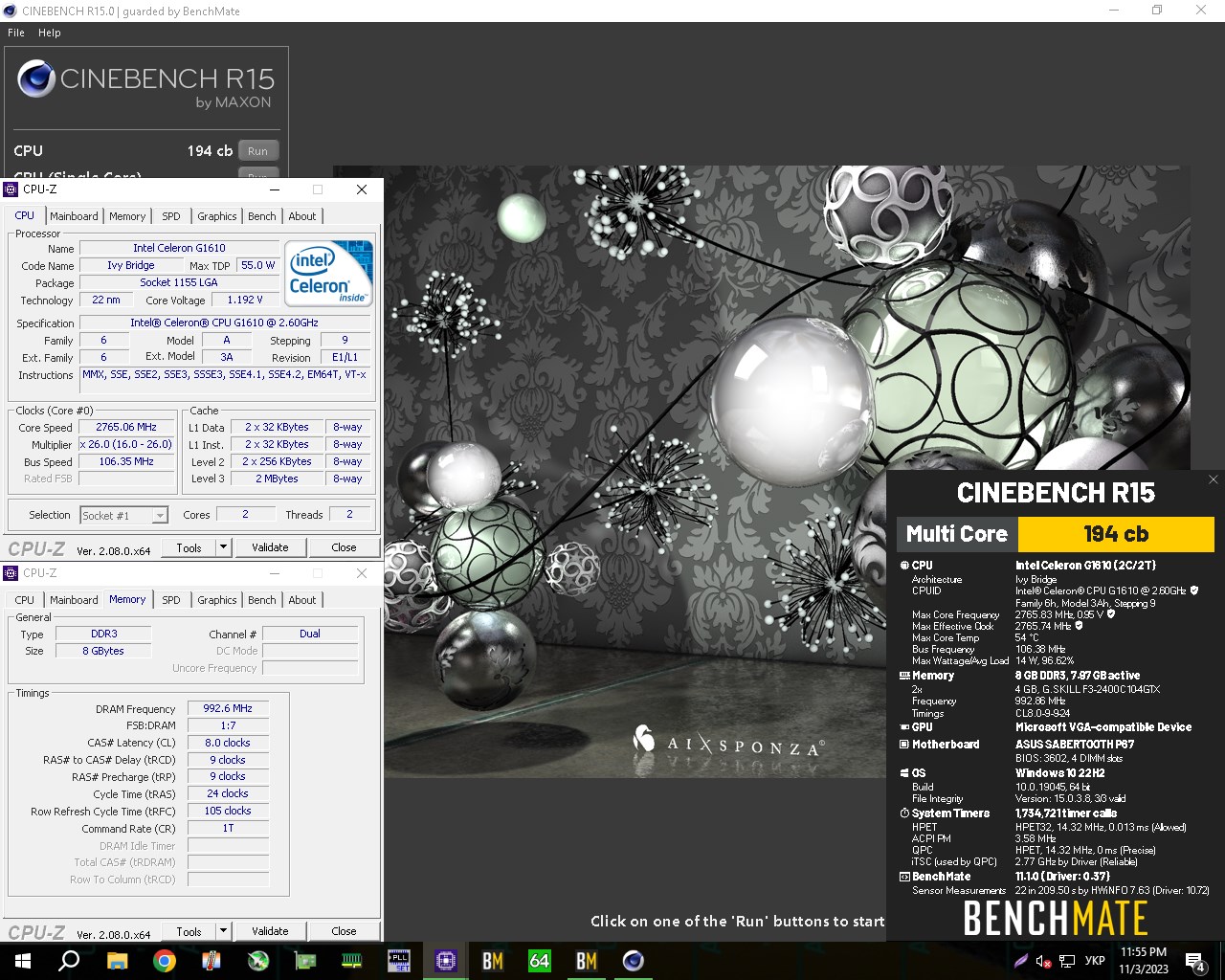This screenshot has width=1225, height=980.
Task: Select SPD tab in top CPU-Z window
Action: click(x=171, y=216)
